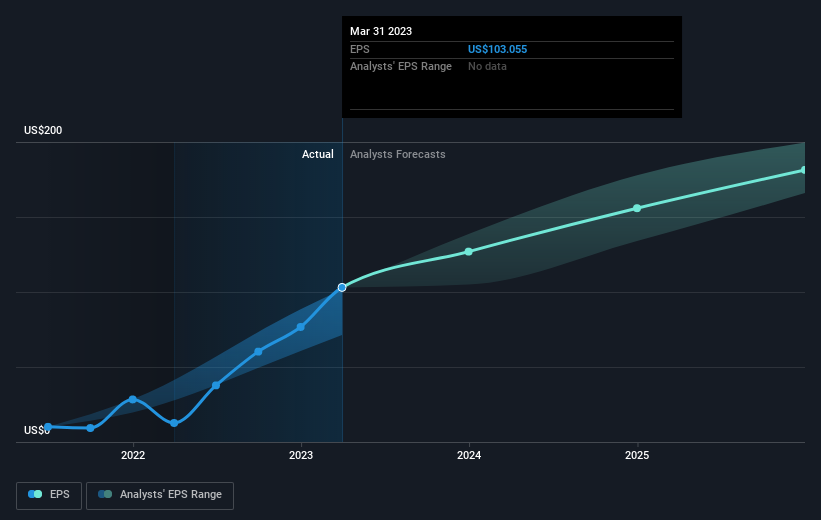Click the first EPS data point near US$0
Image resolution: width=821 pixels, height=520 pixels.
pos(48,427)
